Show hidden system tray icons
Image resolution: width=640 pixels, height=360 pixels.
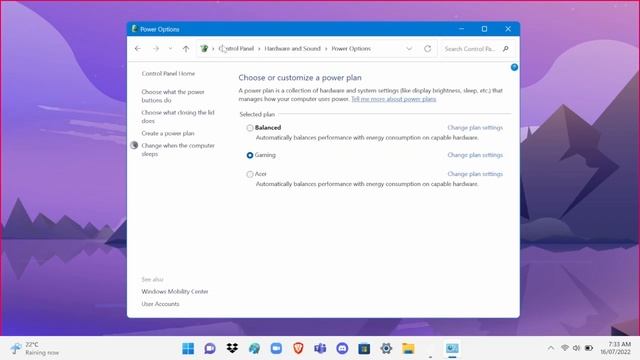pyautogui.click(x=551, y=348)
